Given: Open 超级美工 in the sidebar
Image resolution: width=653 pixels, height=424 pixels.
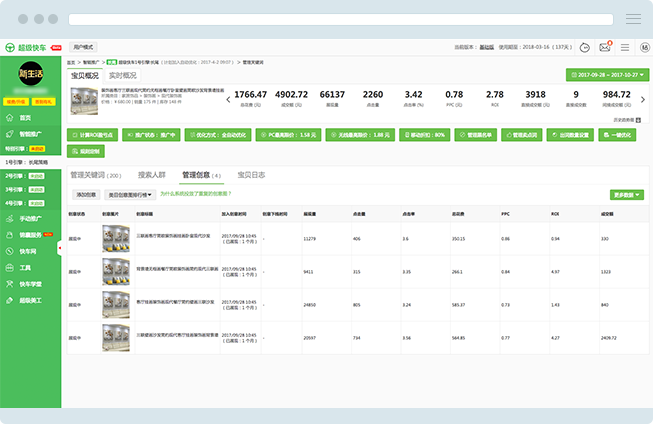Looking at the screenshot, I should pyautogui.click(x=30, y=300).
